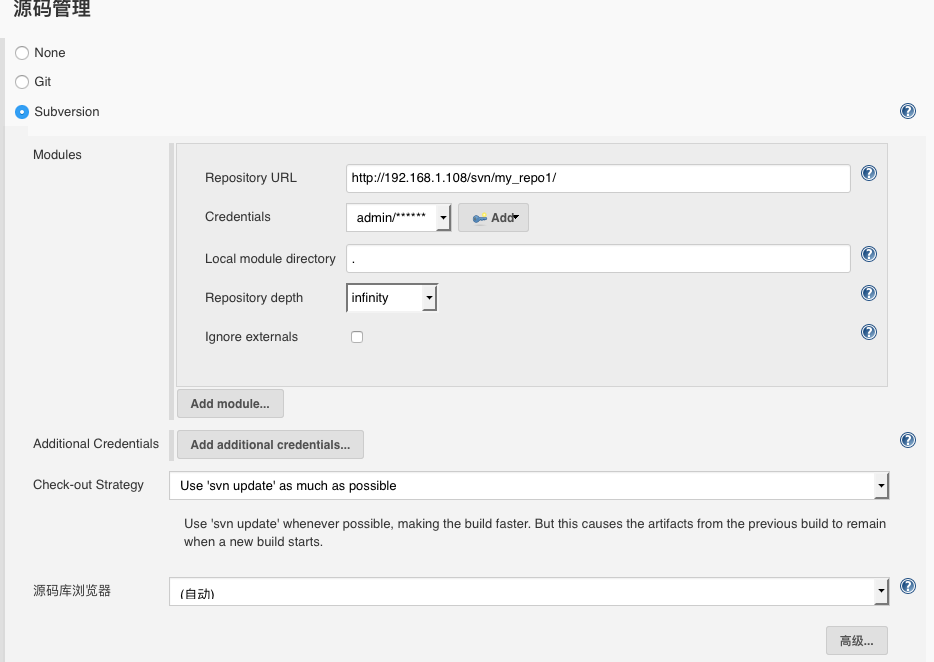Image resolution: width=934 pixels, height=662 pixels.
Task: Select the Git radio button
Action: [x=22, y=82]
